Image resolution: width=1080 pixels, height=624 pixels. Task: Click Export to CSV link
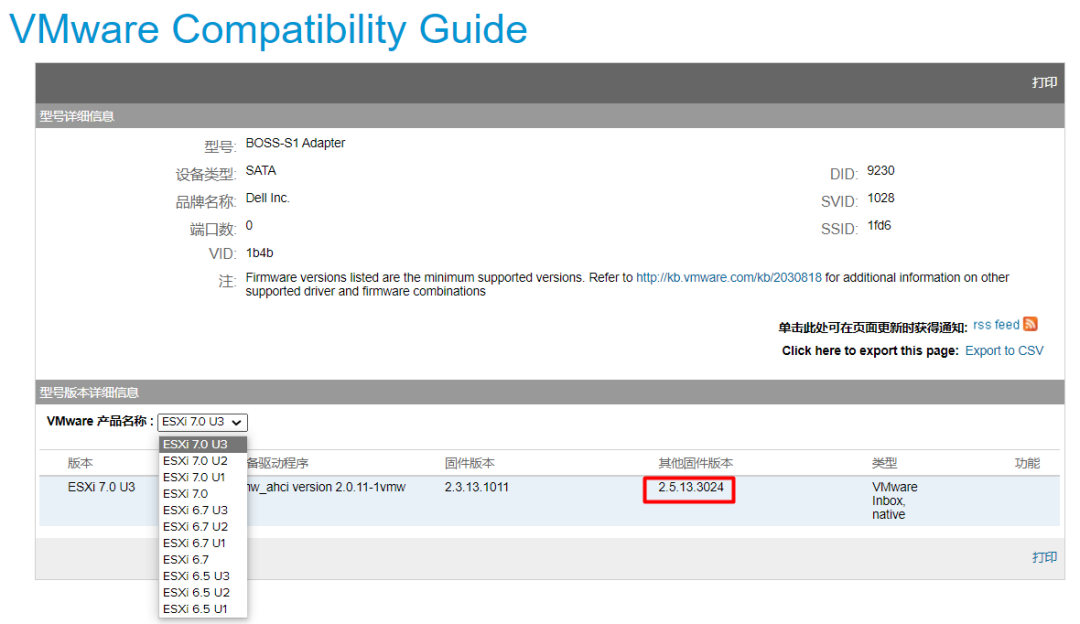(1004, 351)
